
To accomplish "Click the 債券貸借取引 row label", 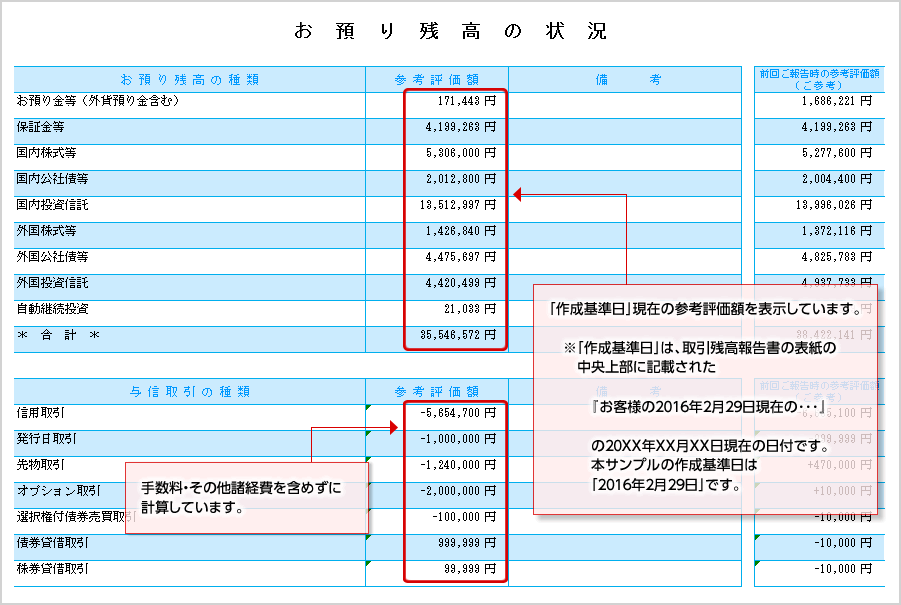I will tap(52, 542).
